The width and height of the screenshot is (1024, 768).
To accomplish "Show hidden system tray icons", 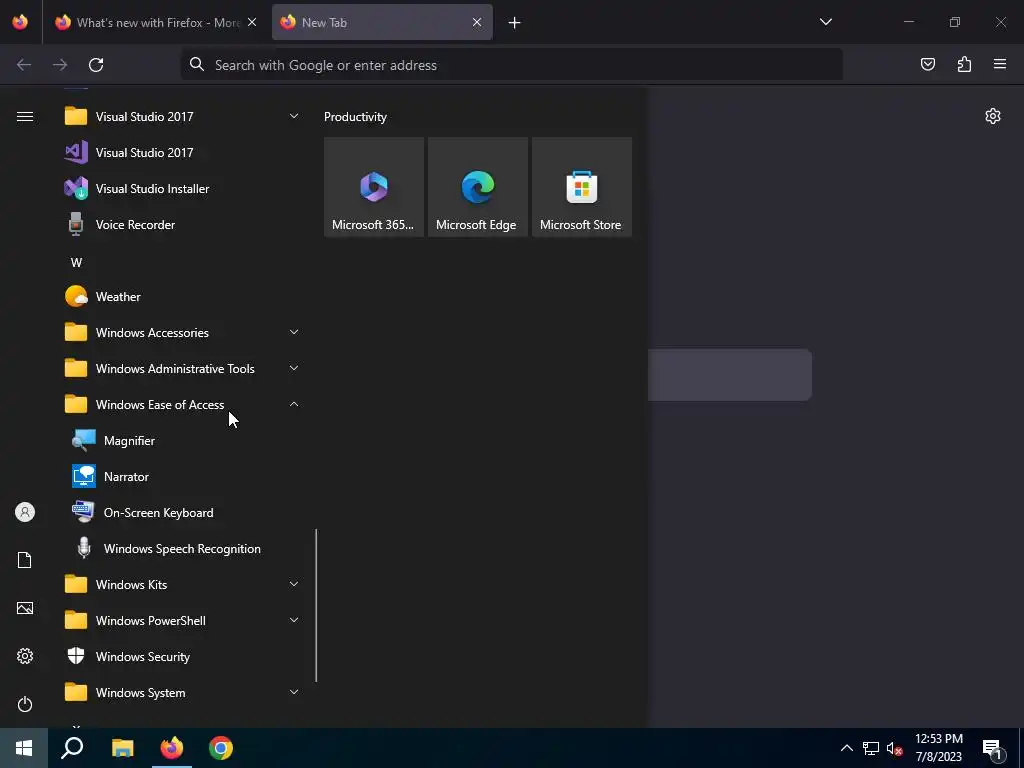I will [846, 748].
